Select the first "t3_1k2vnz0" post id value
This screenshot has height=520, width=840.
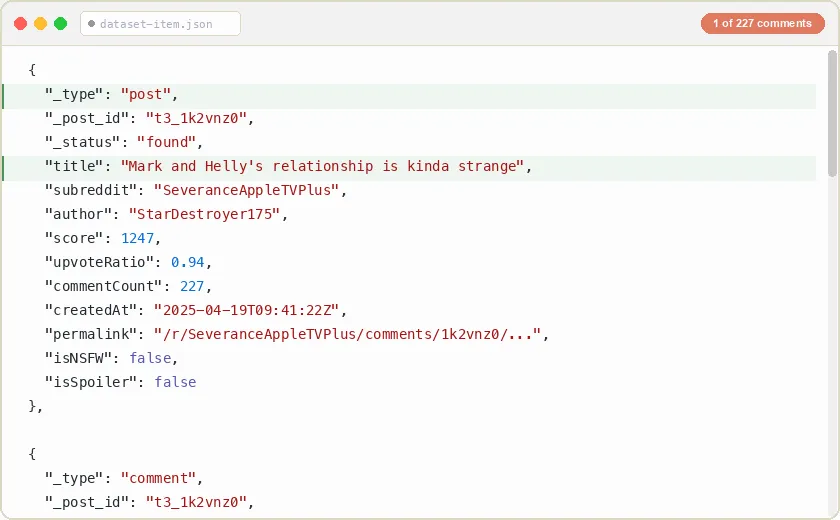click(x=196, y=118)
